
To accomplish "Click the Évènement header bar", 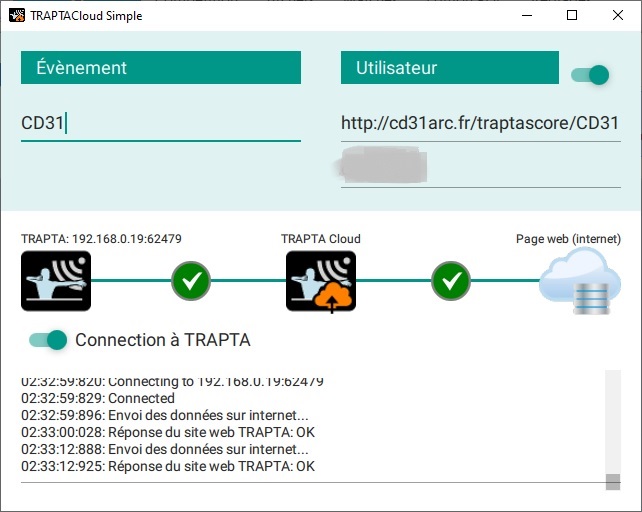I will tap(160, 68).
